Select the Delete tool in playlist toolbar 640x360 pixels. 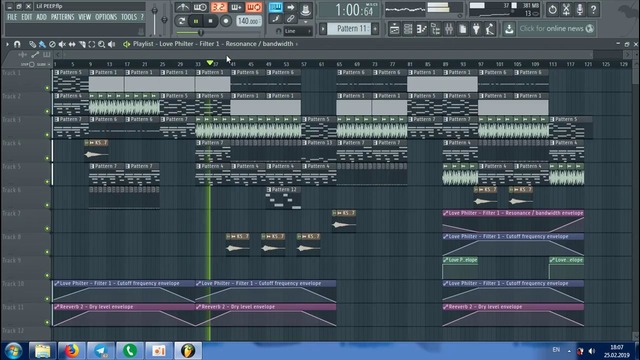(52, 44)
